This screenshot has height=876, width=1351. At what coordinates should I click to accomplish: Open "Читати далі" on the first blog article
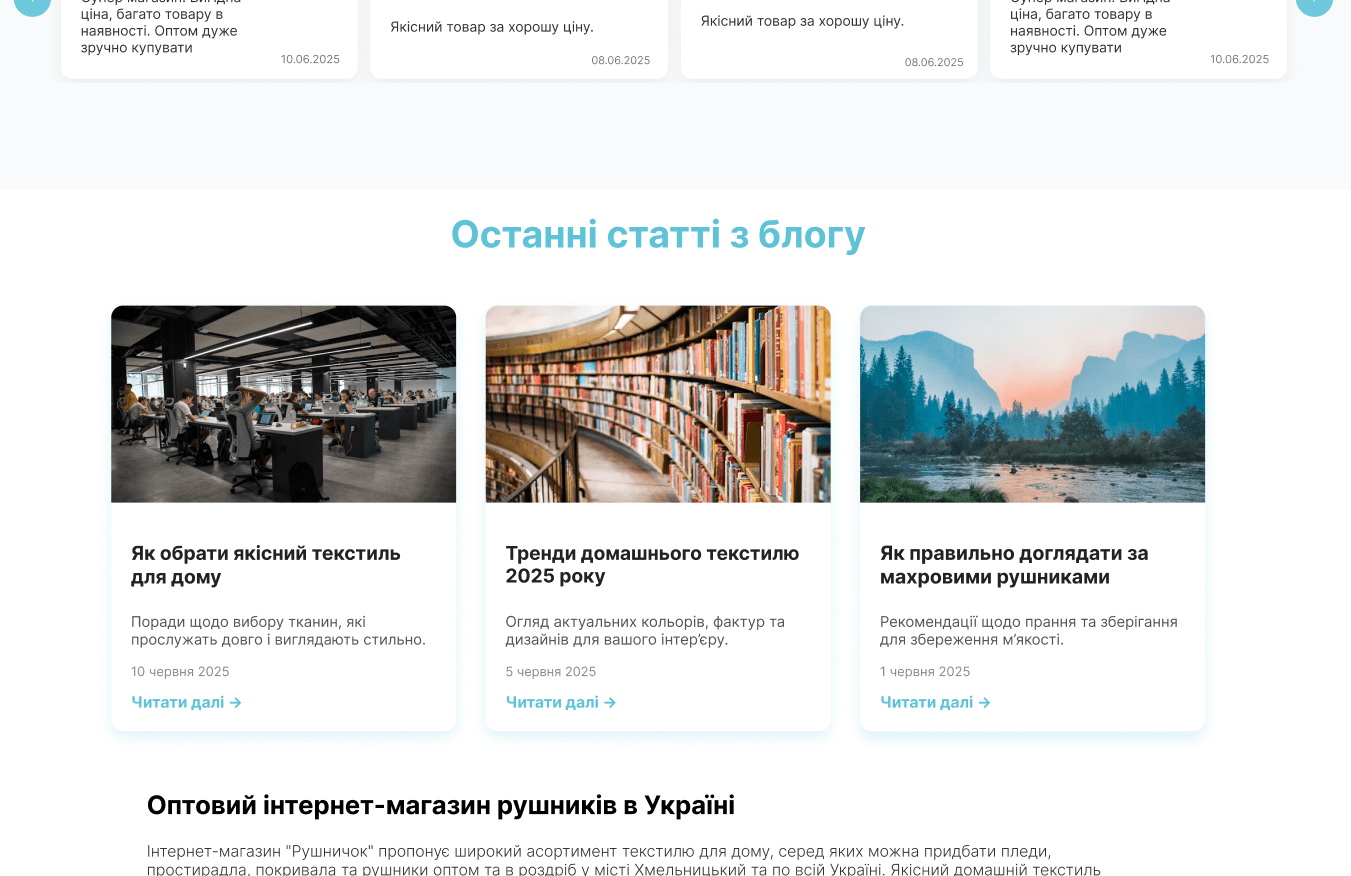(x=178, y=702)
